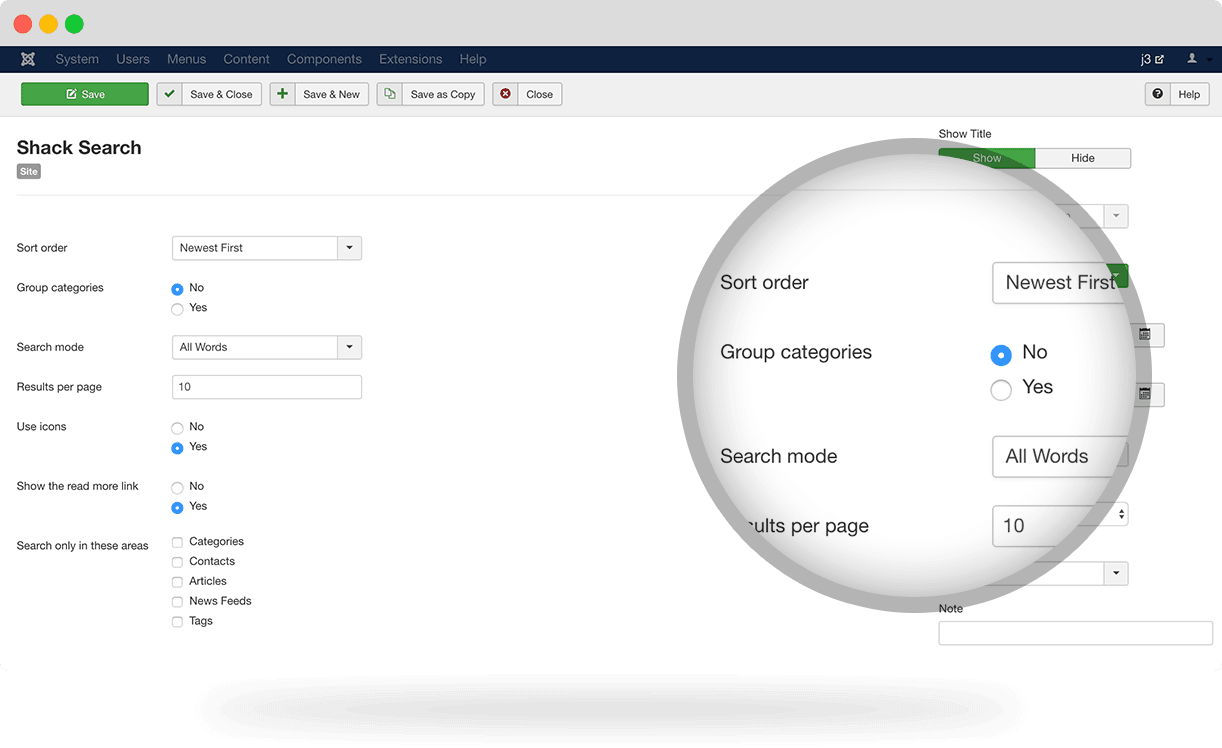
Task: Open the Sort order dropdown arrow
Action: click(349, 248)
